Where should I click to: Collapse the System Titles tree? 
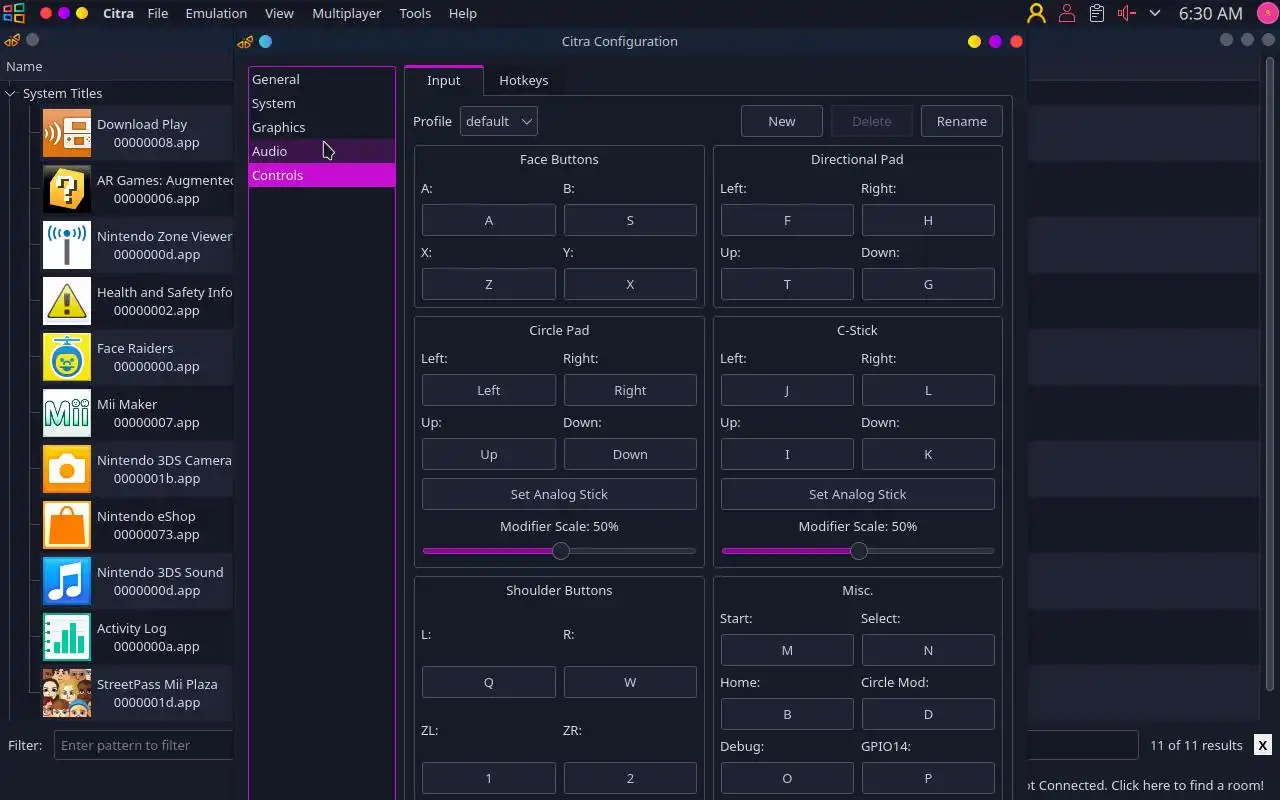10,93
